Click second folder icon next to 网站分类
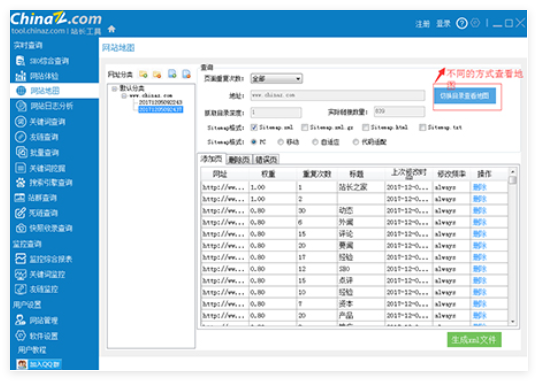Image resolution: width=538 pixels, height=381 pixels. [157, 74]
